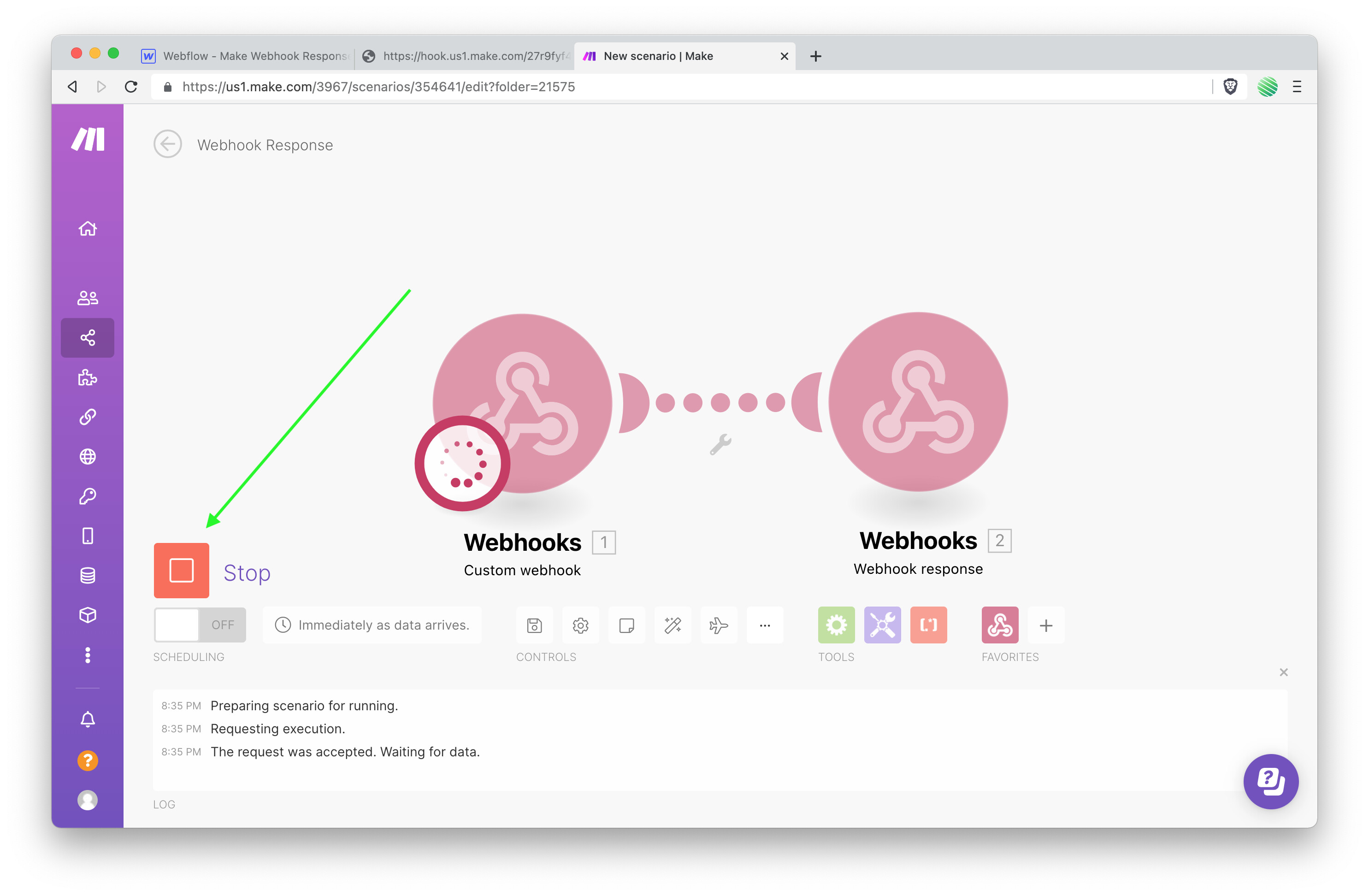The height and width of the screenshot is (896, 1369).
Task: Close the New scenario tab
Action: 784,56
